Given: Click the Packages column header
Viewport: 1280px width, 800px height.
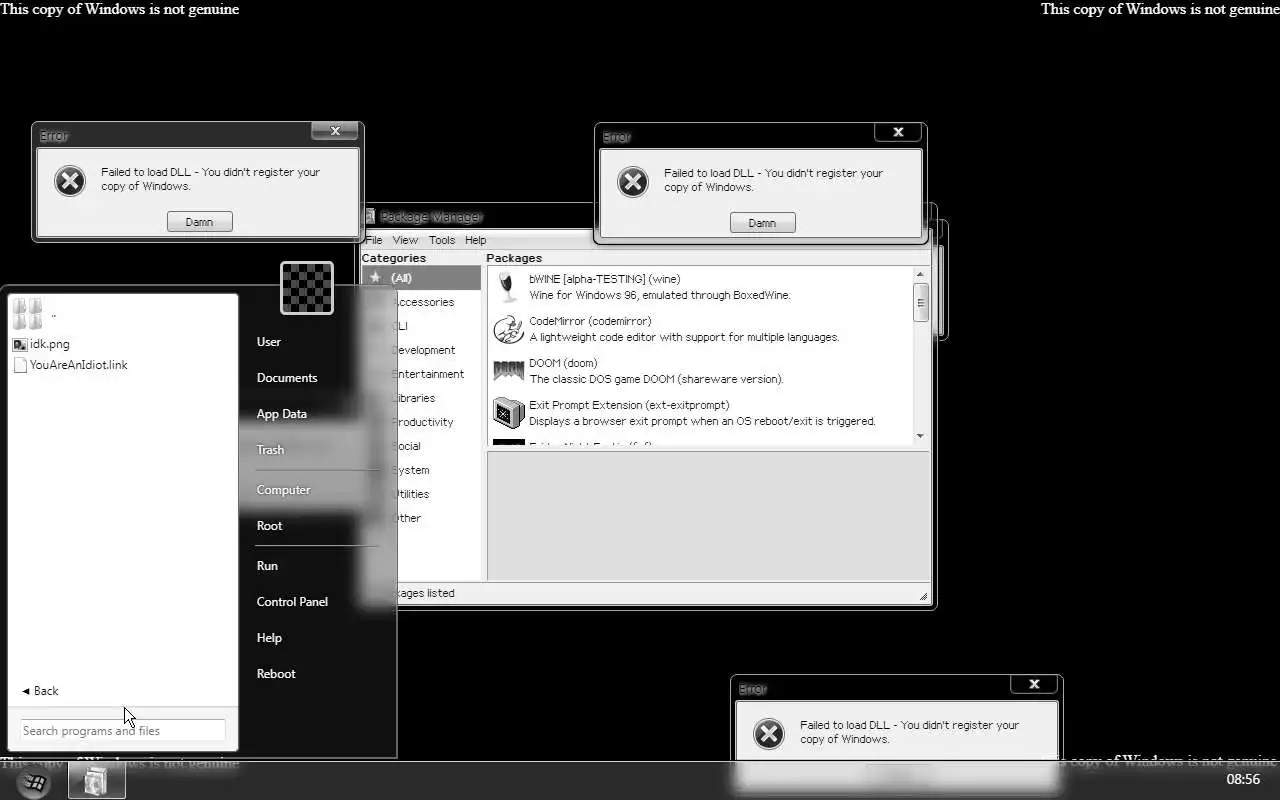Looking at the screenshot, I should 514,258.
